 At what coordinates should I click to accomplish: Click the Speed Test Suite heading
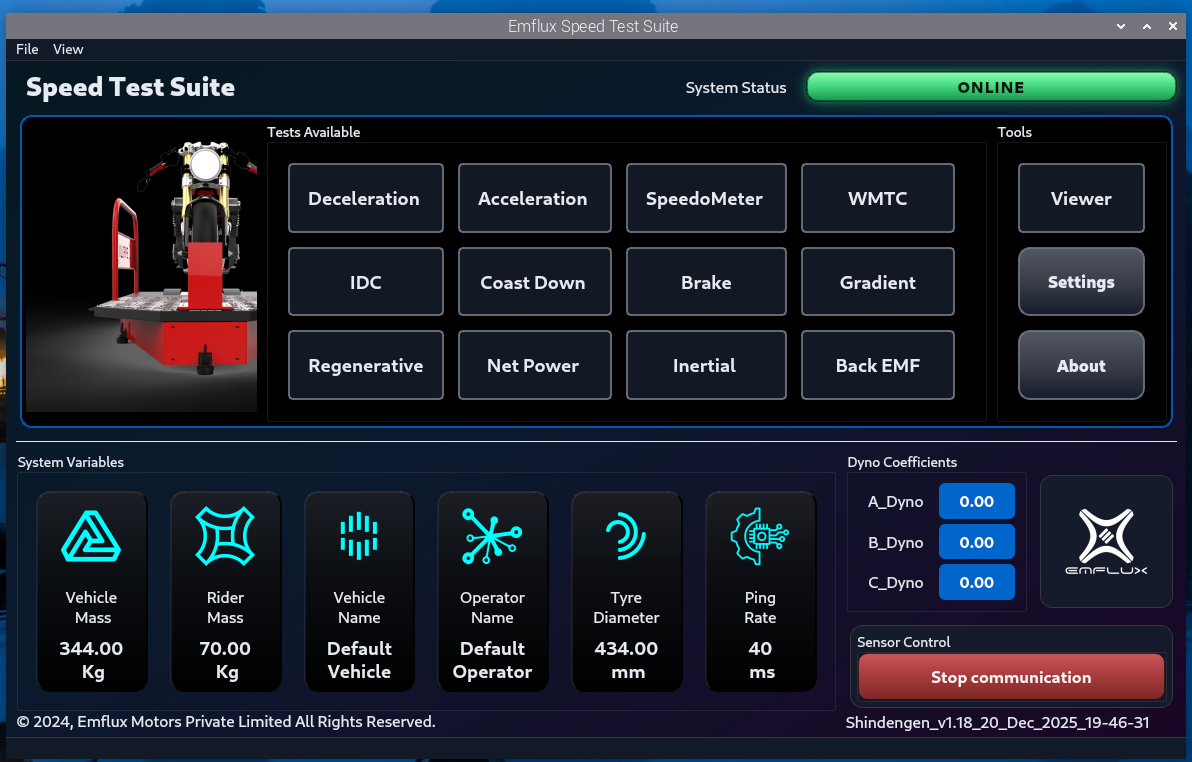click(x=130, y=87)
